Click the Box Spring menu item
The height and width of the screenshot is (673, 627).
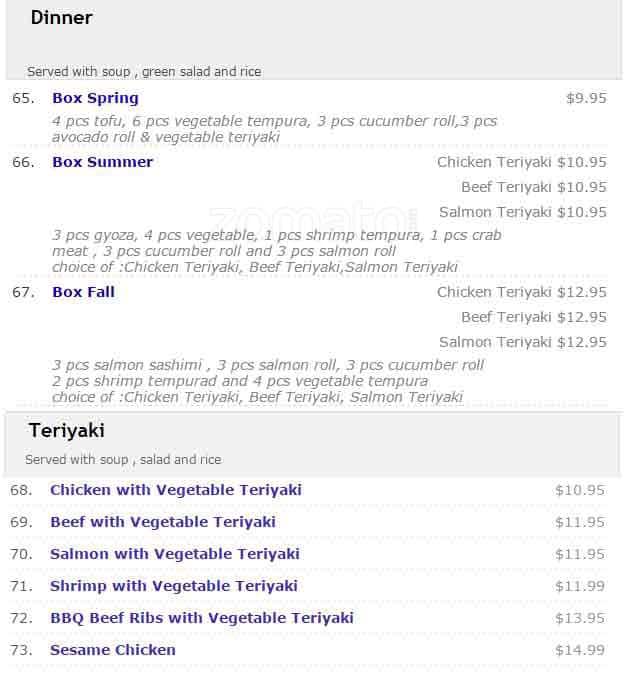pyautogui.click(x=95, y=98)
